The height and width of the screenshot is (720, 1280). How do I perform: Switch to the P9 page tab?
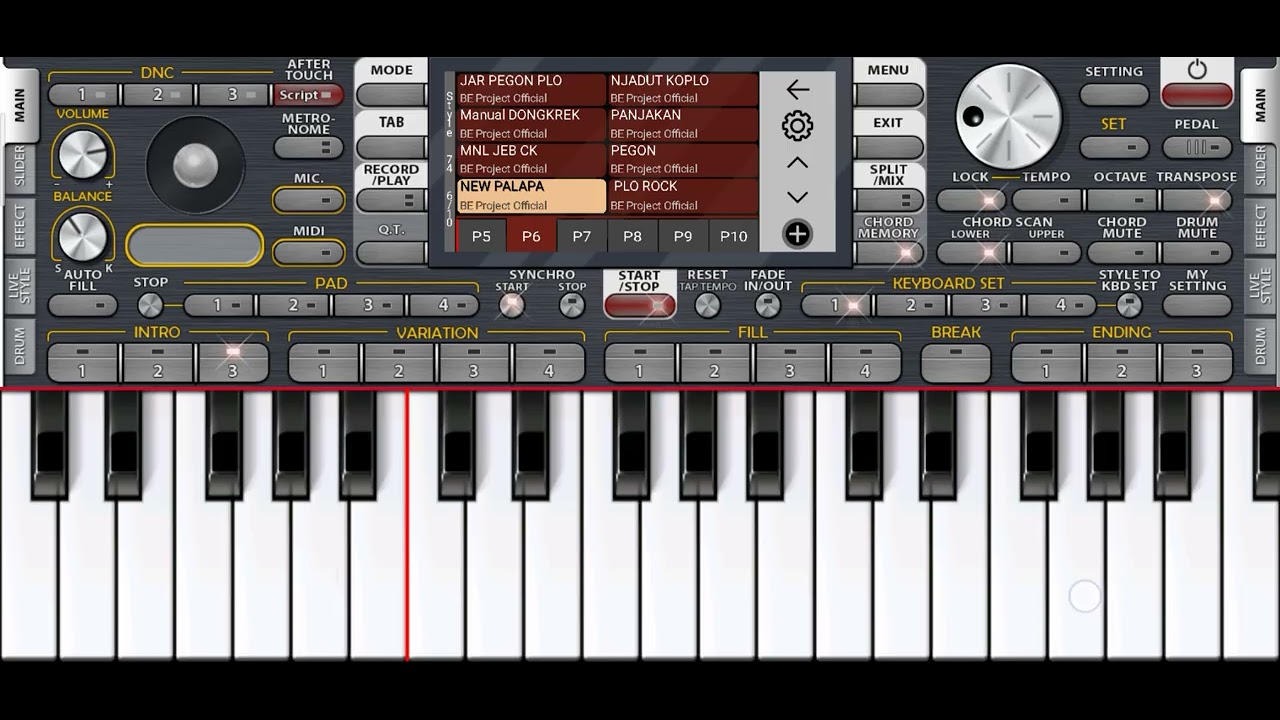tap(683, 236)
